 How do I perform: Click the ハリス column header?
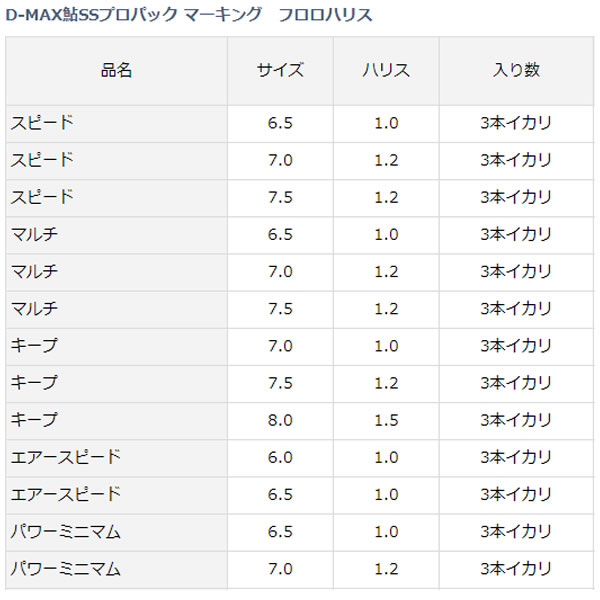pyautogui.click(x=387, y=70)
